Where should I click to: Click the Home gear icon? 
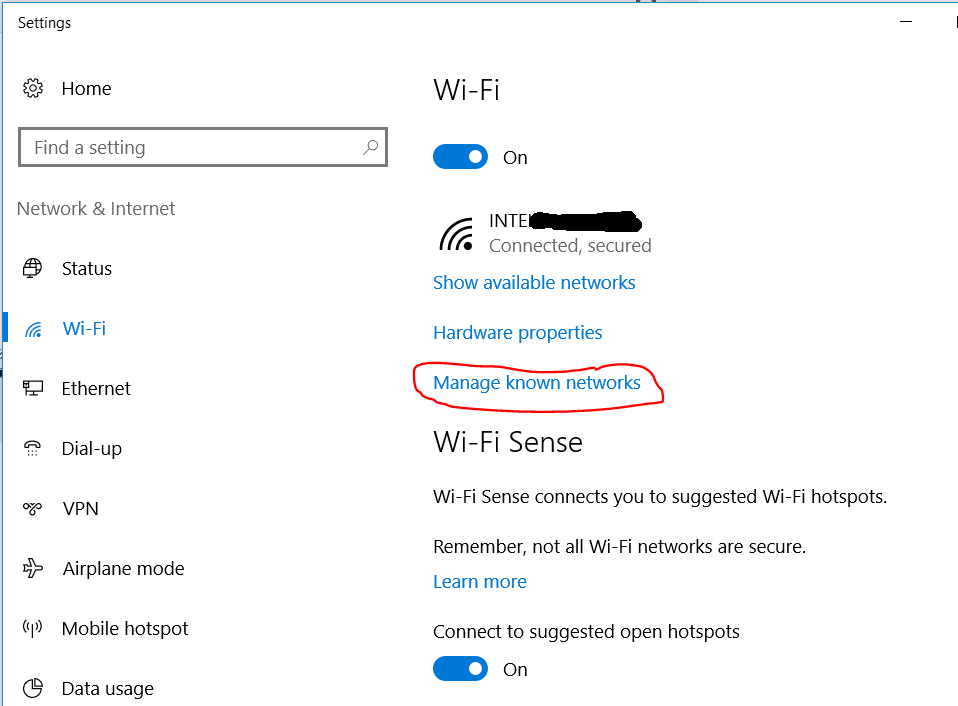[x=33, y=88]
